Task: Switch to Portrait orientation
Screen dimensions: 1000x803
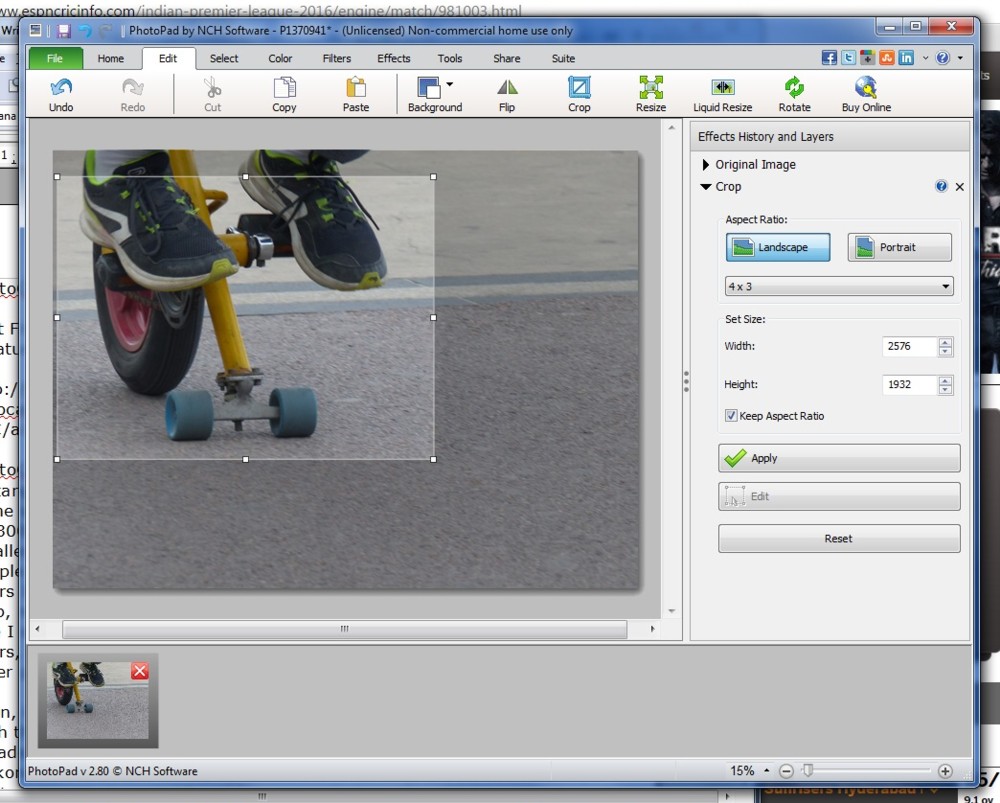Action: [x=899, y=247]
